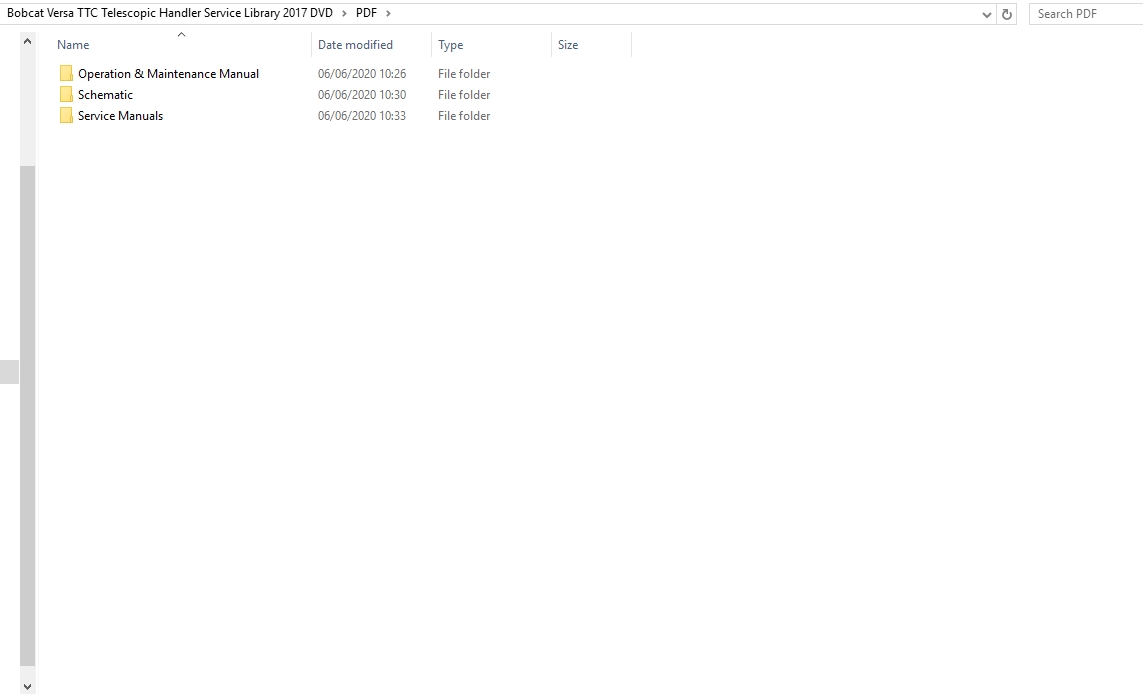Viewport: 1143px width, 694px height.
Task: Click the Service Manuals folder icon
Action: tap(66, 116)
